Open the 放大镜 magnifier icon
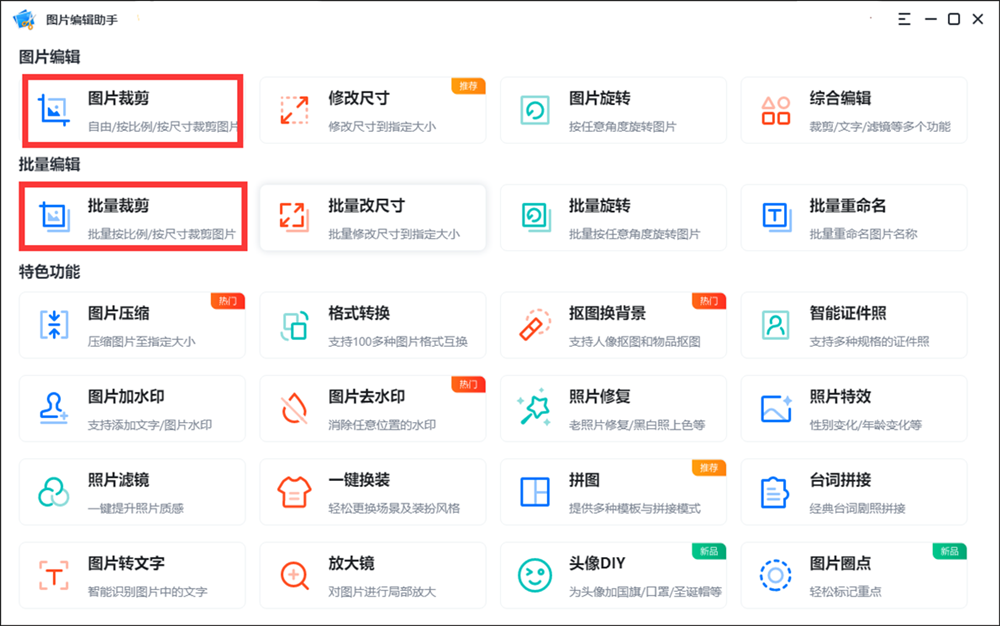The height and width of the screenshot is (626, 1000). point(295,576)
